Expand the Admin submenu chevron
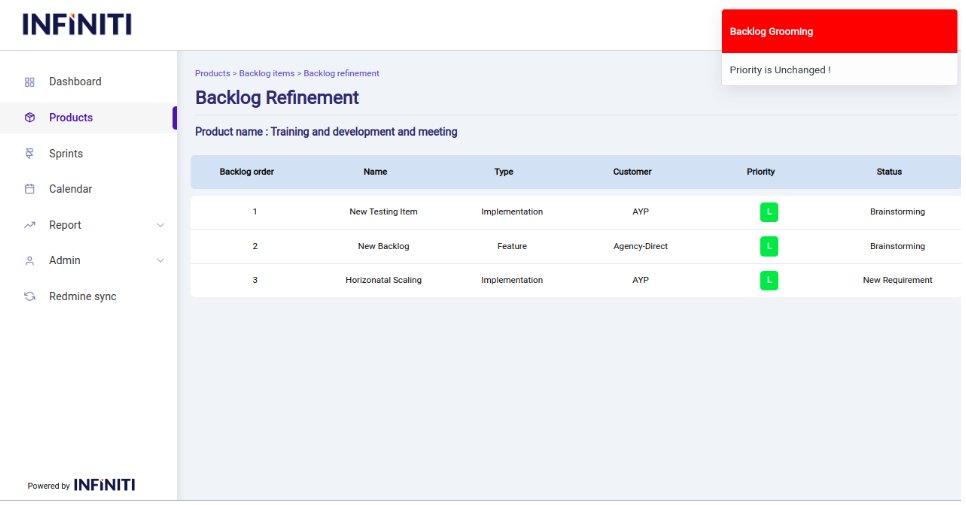This screenshot has width=966, height=505. click(x=160, y=261)
